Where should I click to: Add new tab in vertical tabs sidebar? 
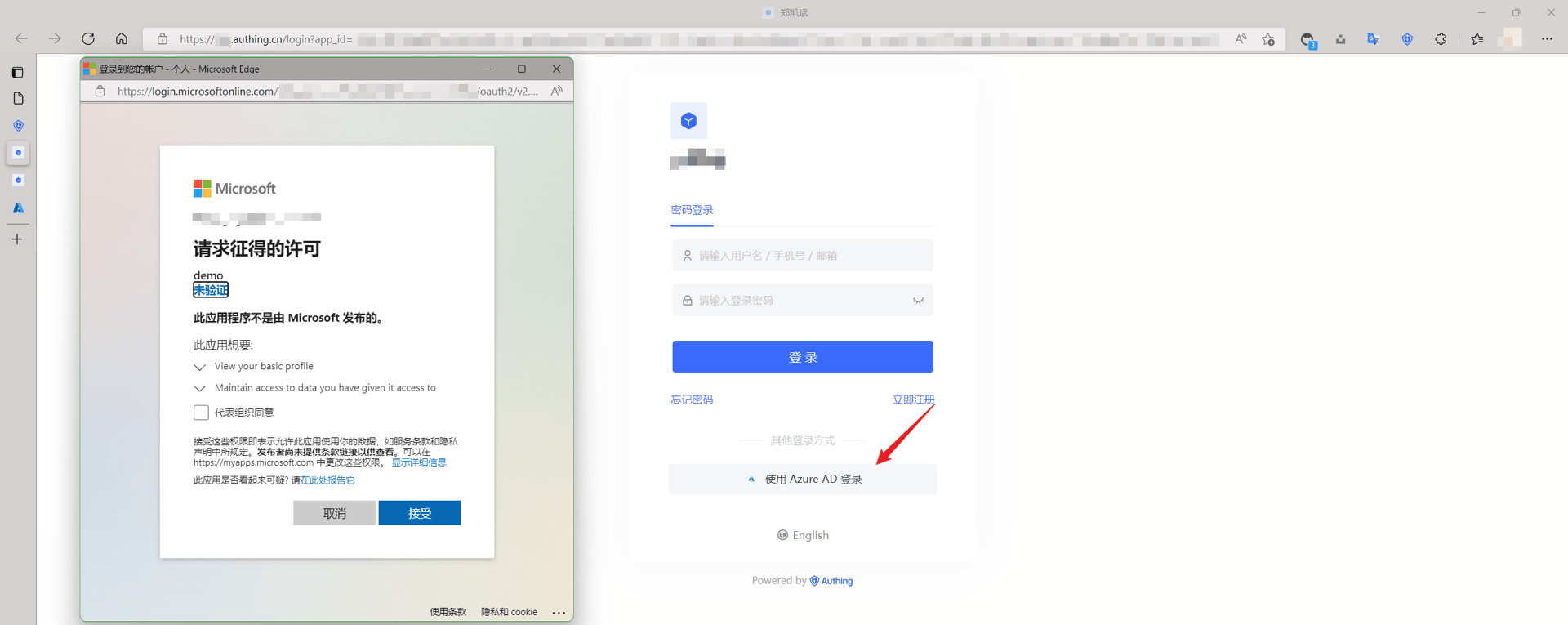(17, 239)
